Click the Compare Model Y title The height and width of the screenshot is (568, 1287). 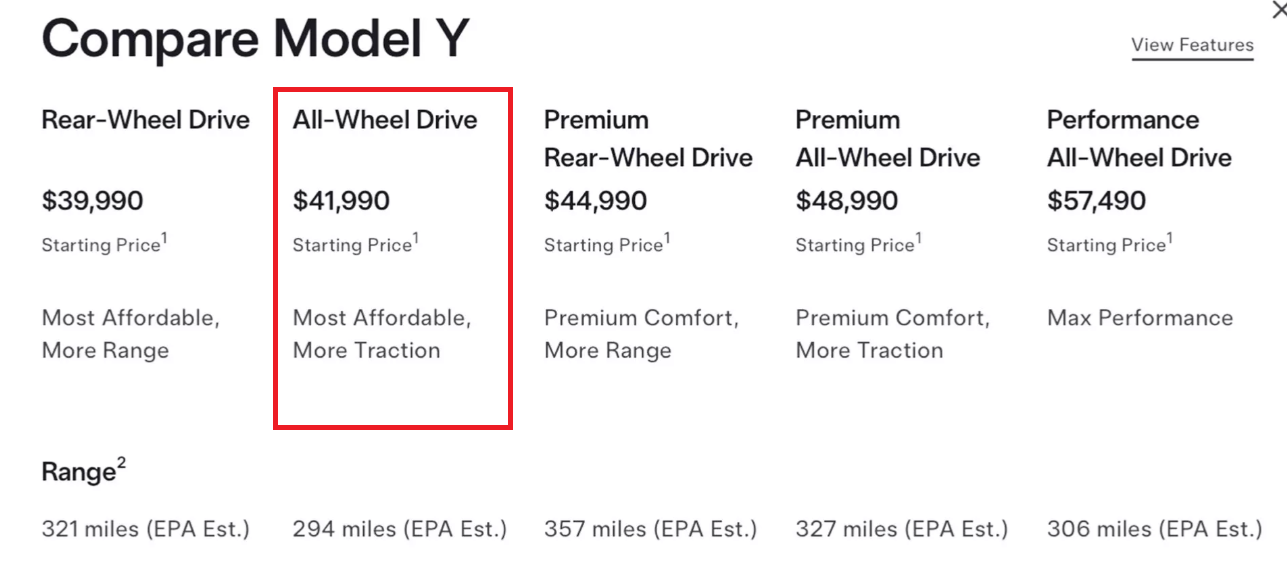255,40
